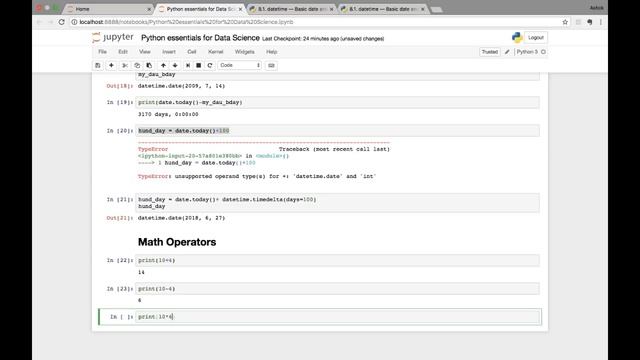Open a new browser tab
Viewport: 640px width, 360px height.
pyautogui.click(x=436, y=9)
